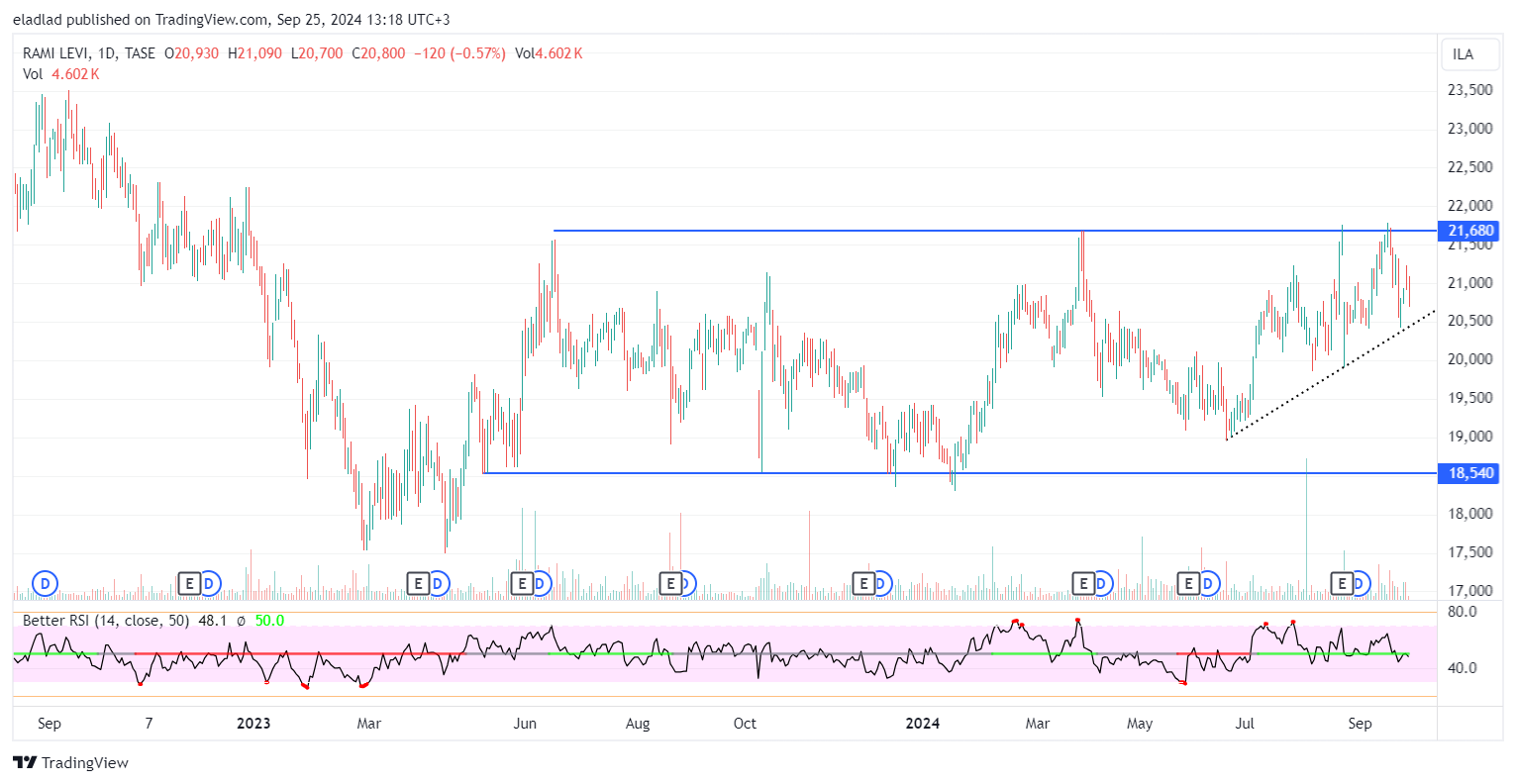This screenshot has width=1516, height=784.
Task: Click the RAMI LEVI symbol title
Action: tap(56, 53)
